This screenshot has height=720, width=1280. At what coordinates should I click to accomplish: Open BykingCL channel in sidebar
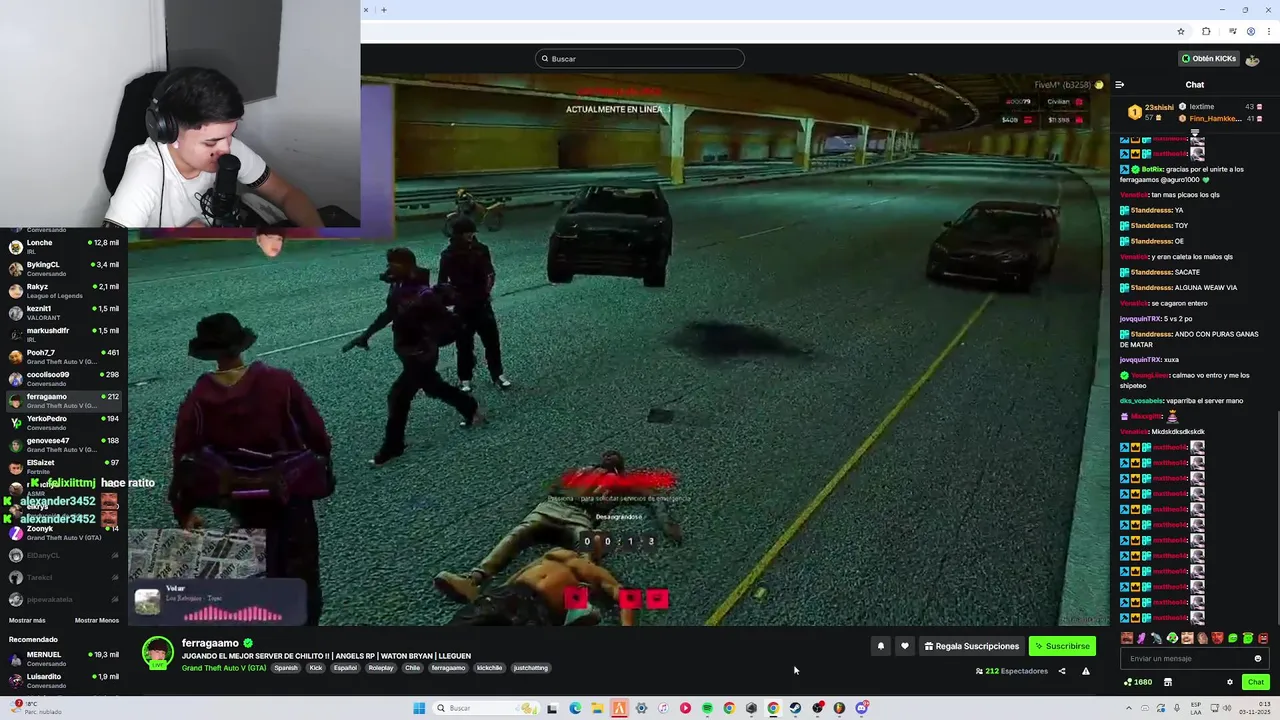click(x=64, y=269)
